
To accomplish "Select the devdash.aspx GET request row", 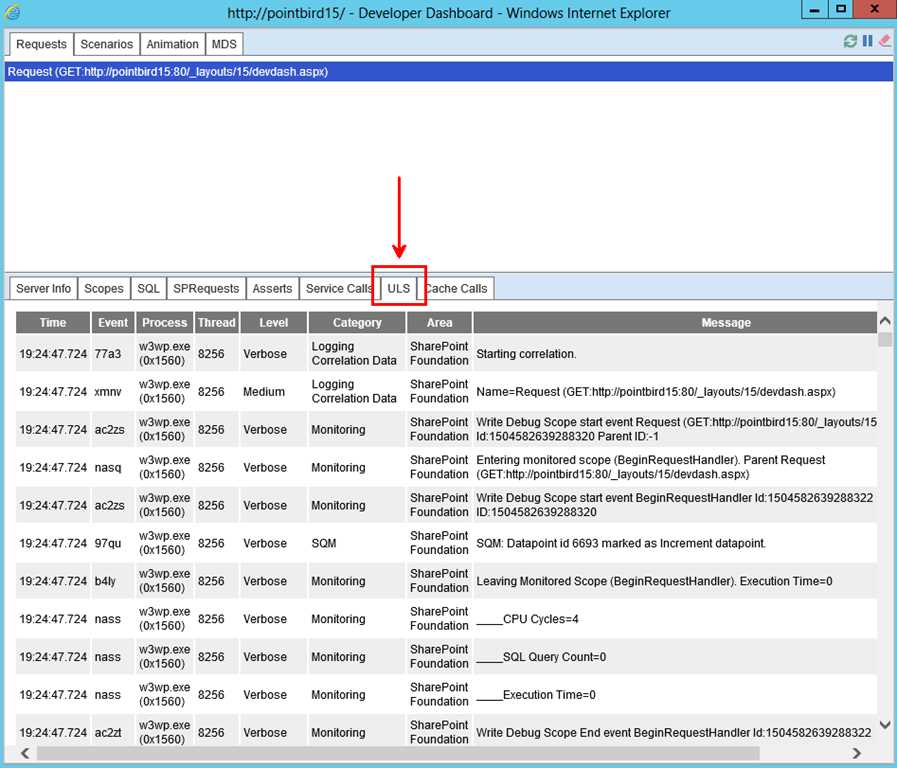I will tap(448, 71).
